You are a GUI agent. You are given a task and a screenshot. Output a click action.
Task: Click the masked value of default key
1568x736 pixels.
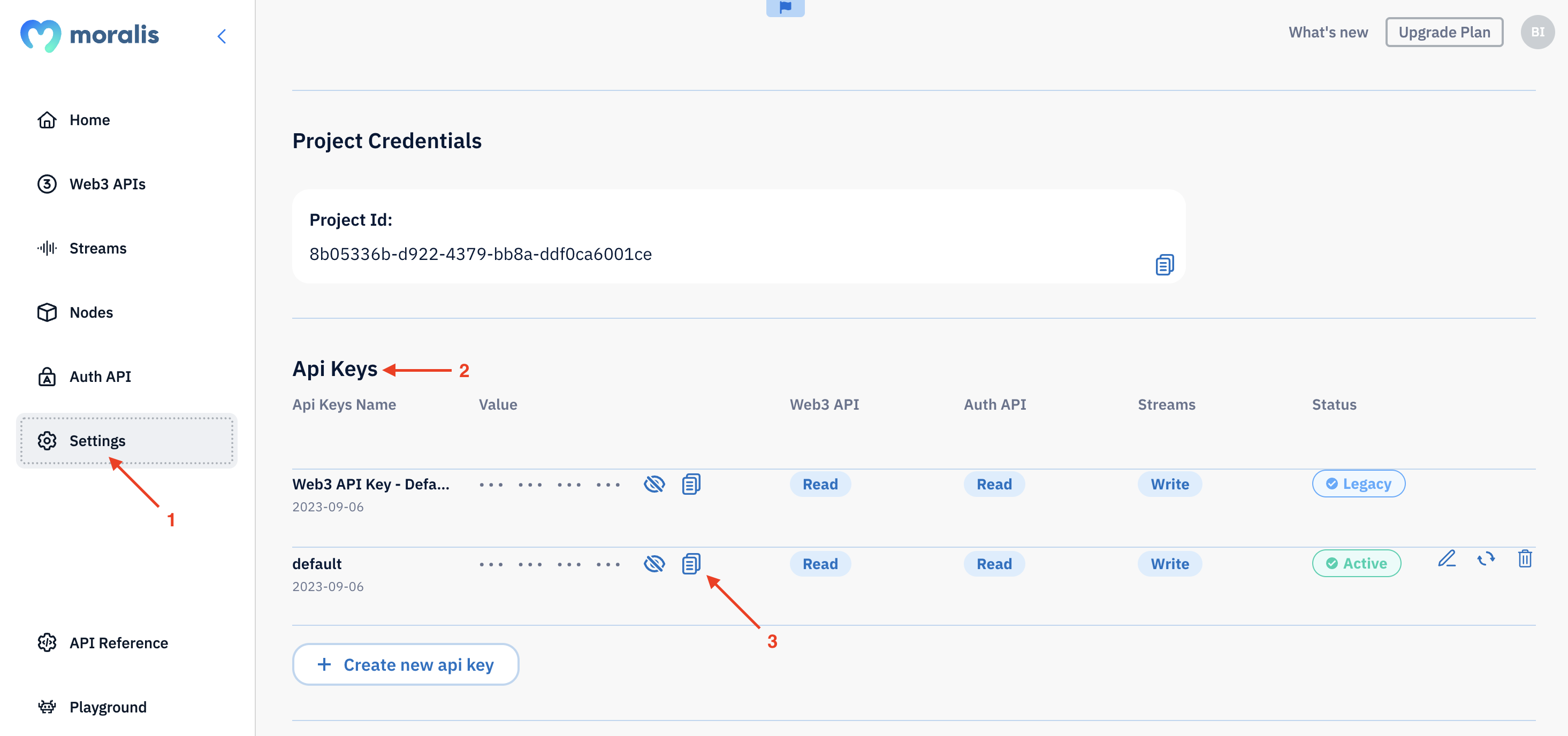550,564
